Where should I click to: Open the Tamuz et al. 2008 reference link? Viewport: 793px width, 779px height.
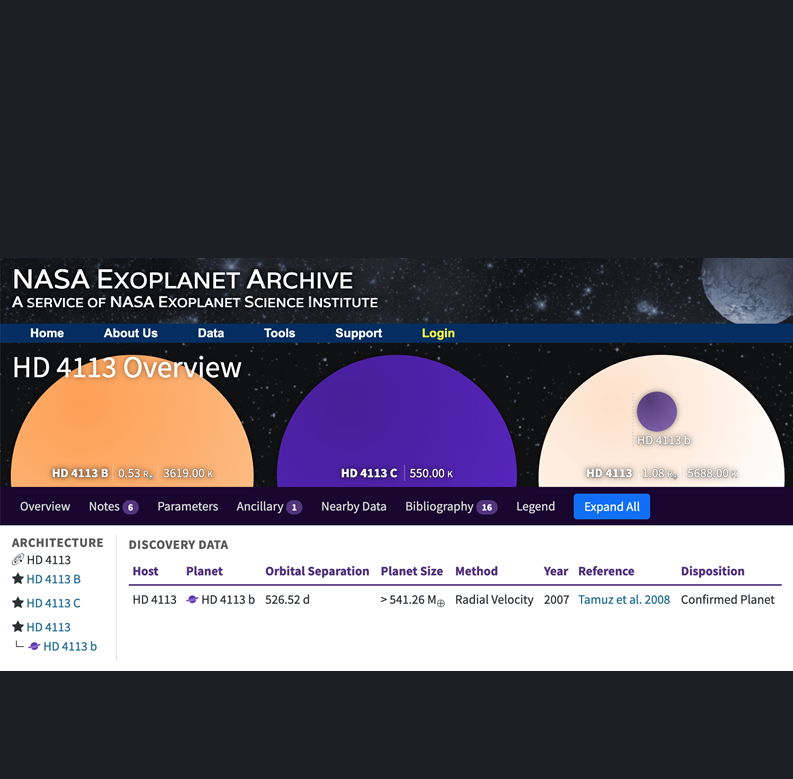coord(624,600)
